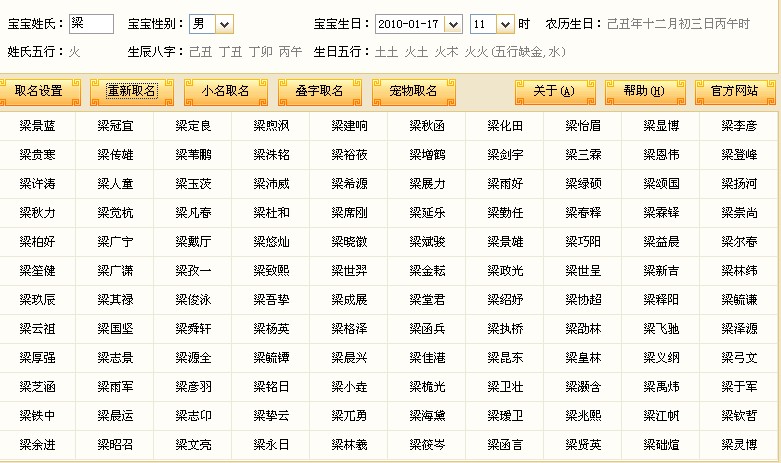Click the 叠字取名 button
This screenshot has width=781, height=463.
click(319, 92)
